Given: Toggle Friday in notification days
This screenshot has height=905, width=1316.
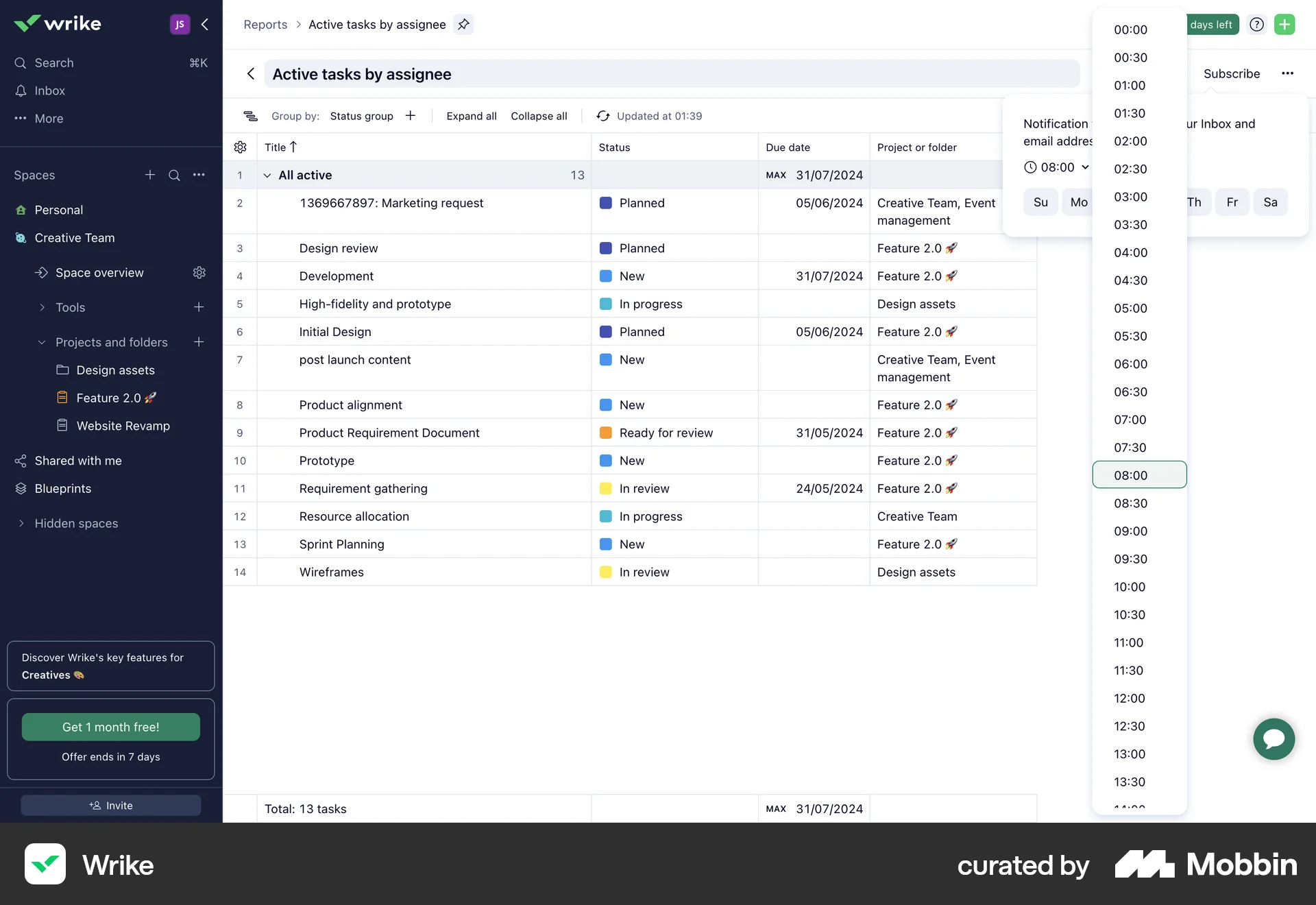Looking at the screenshot, I should (x=1232, y=202).
